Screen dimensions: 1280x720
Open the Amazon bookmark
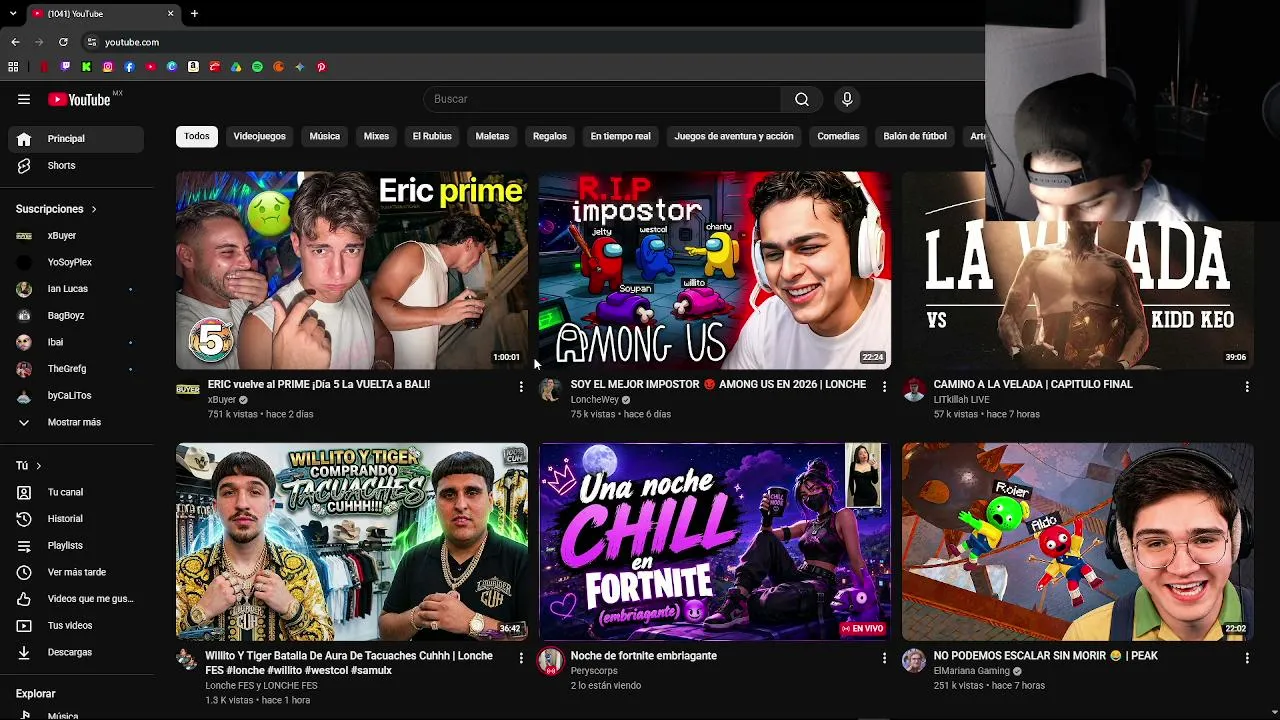[193, 67]
